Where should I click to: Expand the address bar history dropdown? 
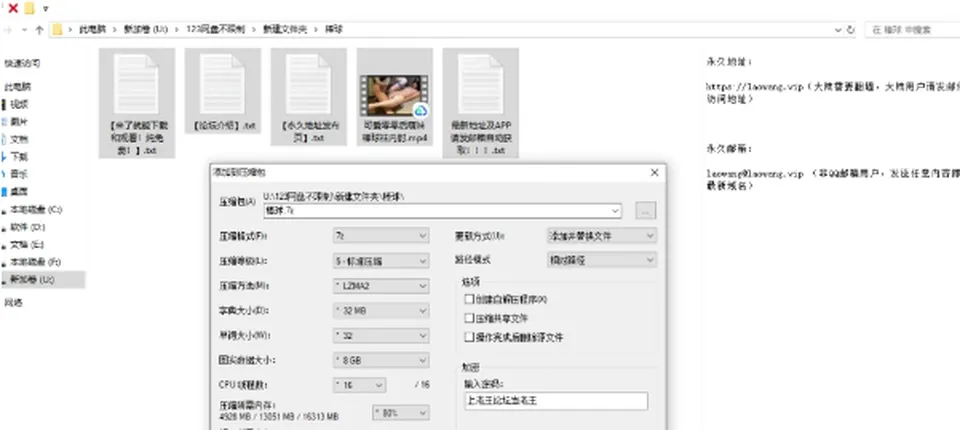click(x=838, y=29)
